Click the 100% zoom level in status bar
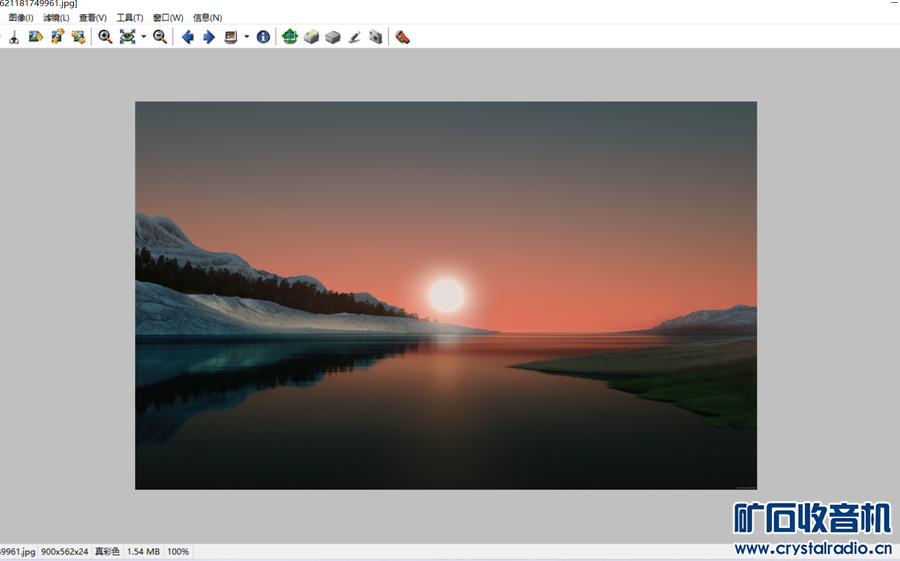The image size is (900, 561). point(178,551)
